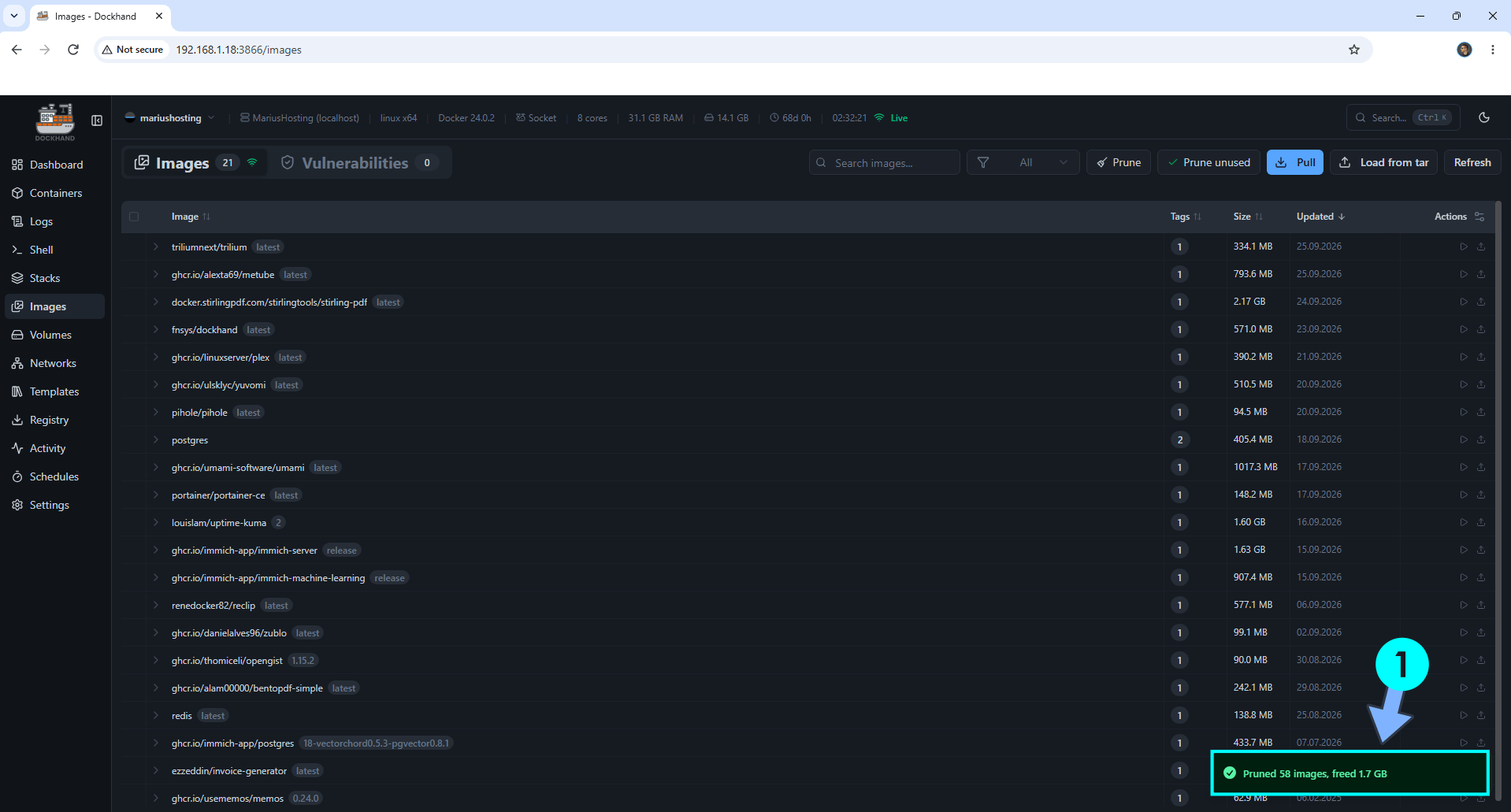Open the mariushosting environment dropdown

[x=169, y=118]
